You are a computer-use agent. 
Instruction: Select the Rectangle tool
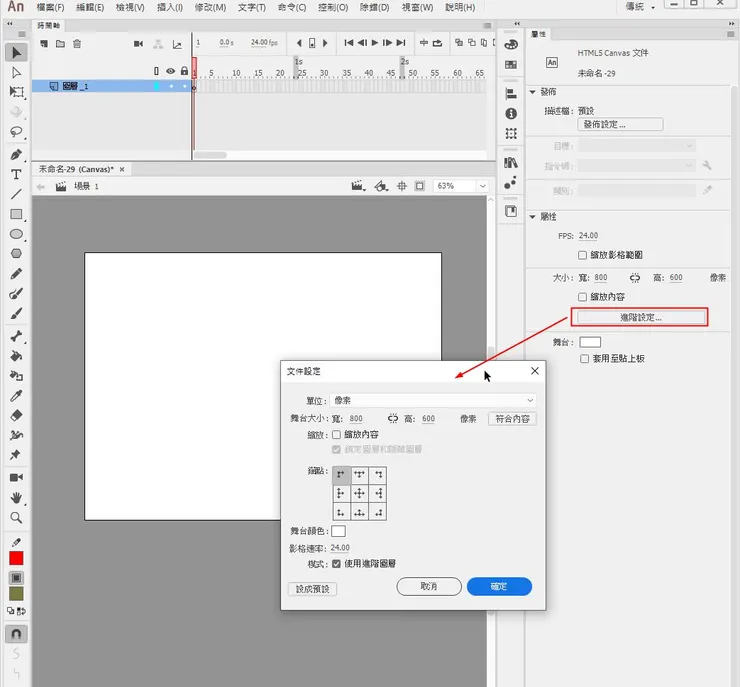(16, 214)
